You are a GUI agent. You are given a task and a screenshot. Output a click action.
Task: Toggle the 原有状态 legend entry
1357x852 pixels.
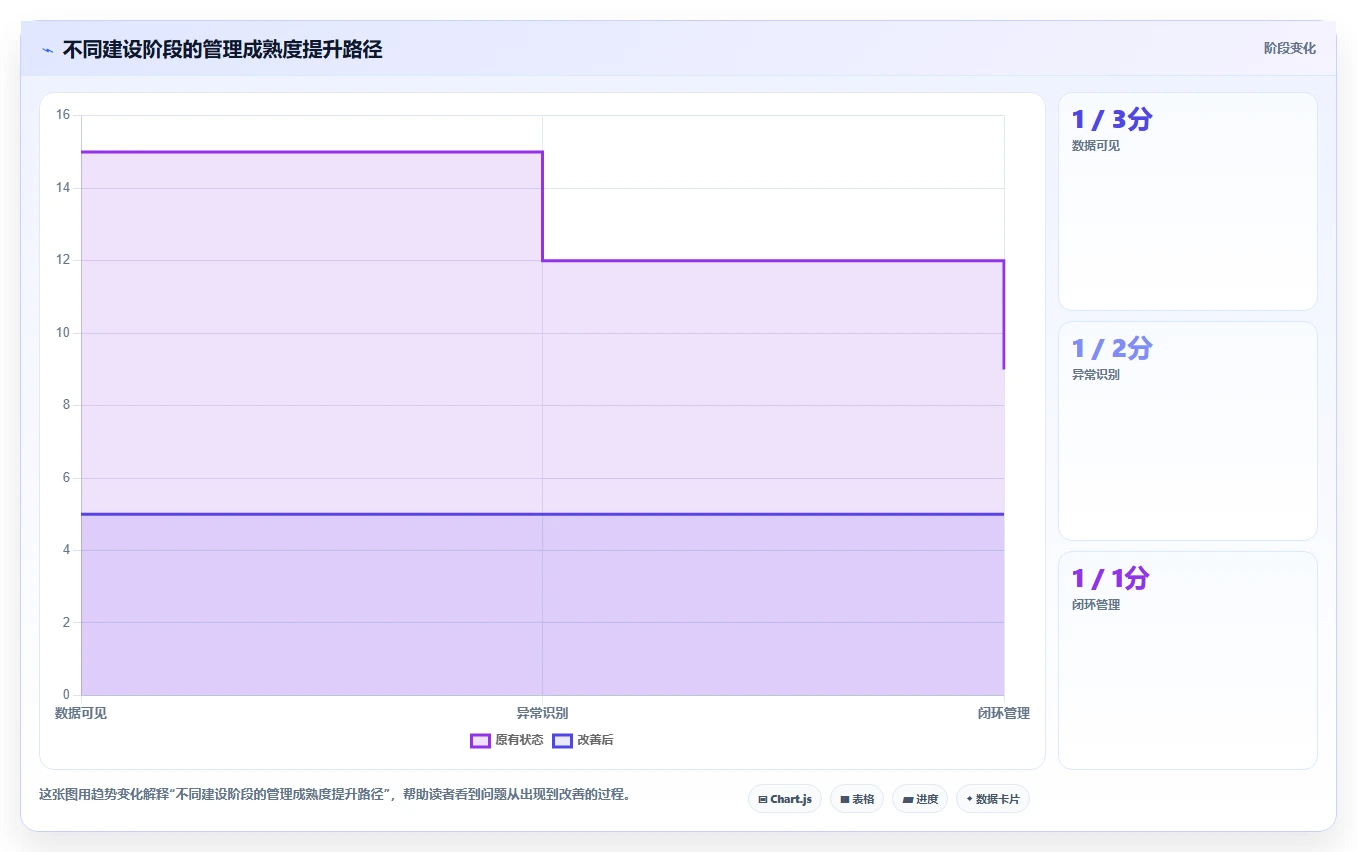[x=507, y=740]
